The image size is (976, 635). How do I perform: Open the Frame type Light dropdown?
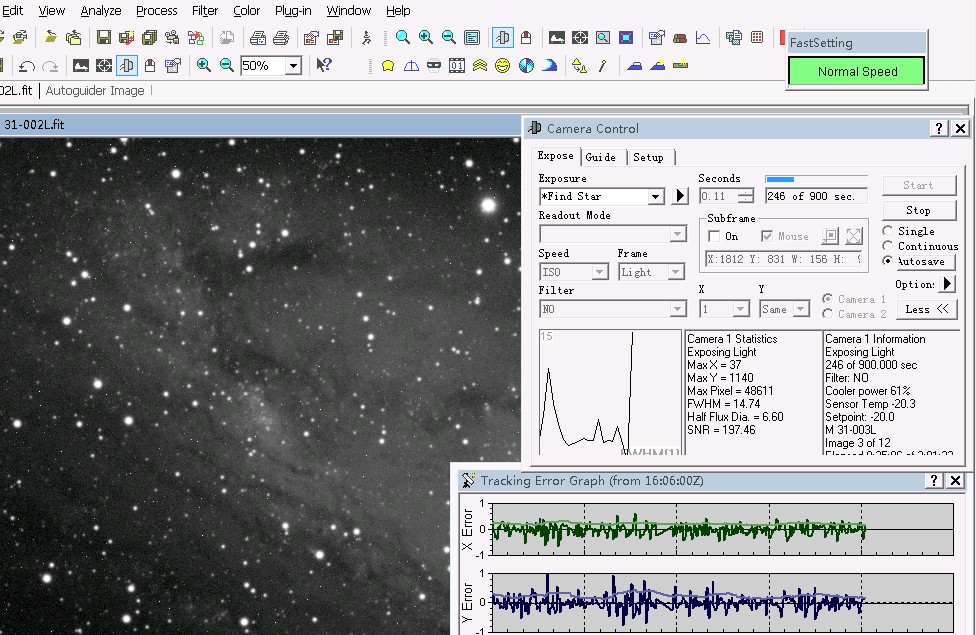click(x=675, y=272)
